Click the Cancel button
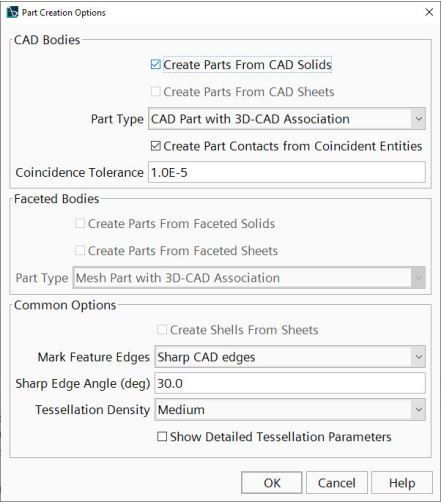The width and height of the screenshot is (441, 504). [337, 483]
